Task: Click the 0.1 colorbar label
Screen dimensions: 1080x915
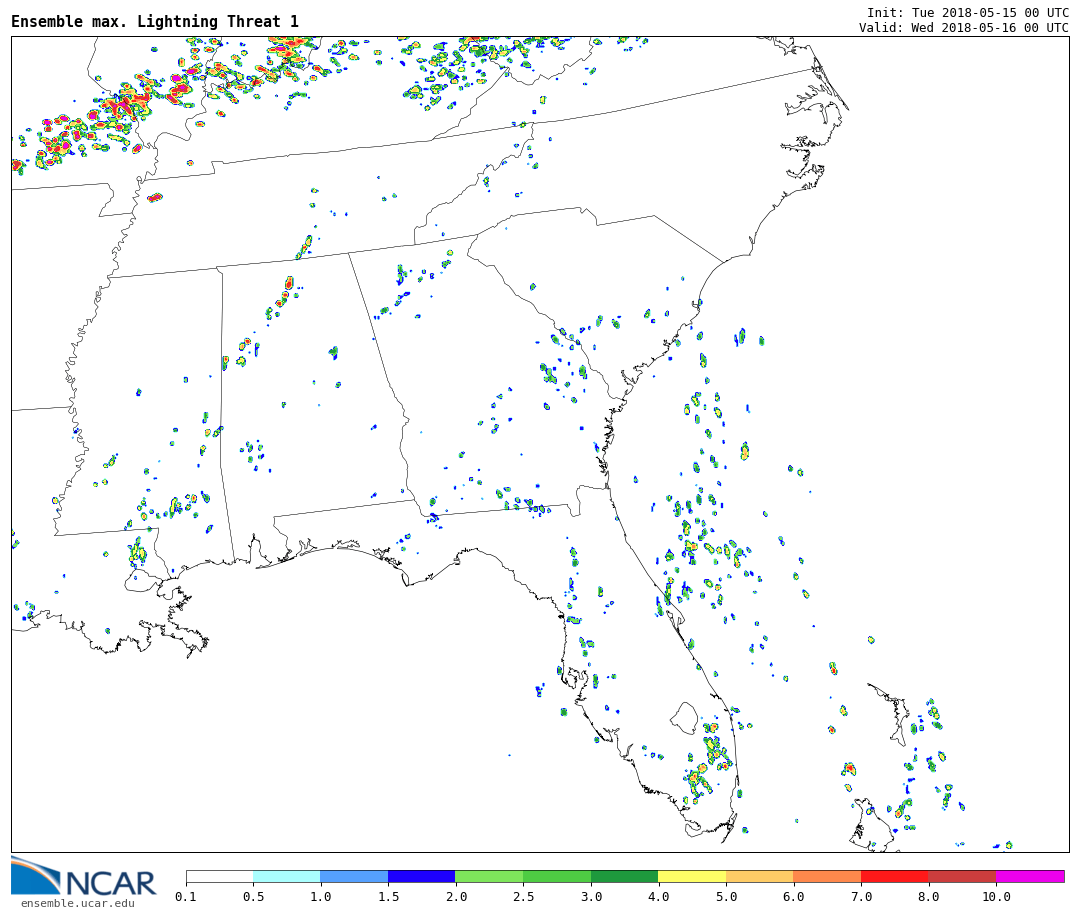Action: 186,897
